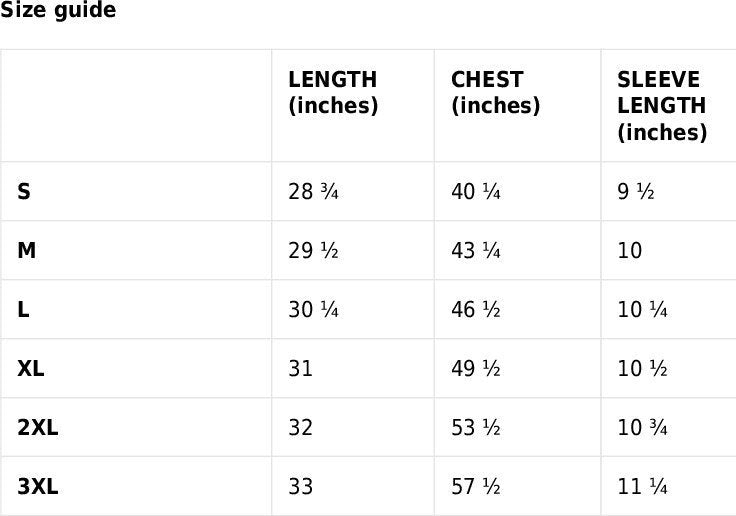Screen dimensions: 736x516
Task: Click the 40 ¼ chest value
Action: pos(476,192)
